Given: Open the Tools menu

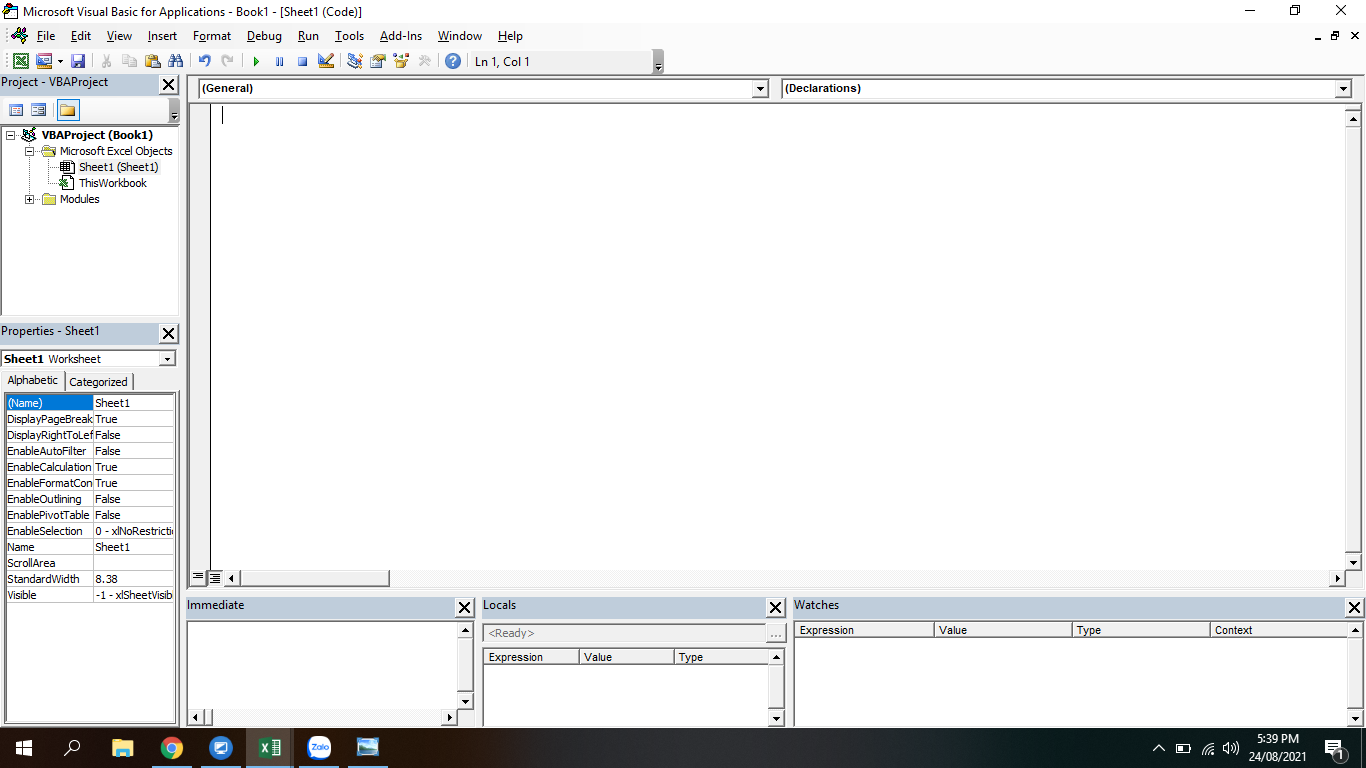Looking at the screenshot, I should [349, 36].
